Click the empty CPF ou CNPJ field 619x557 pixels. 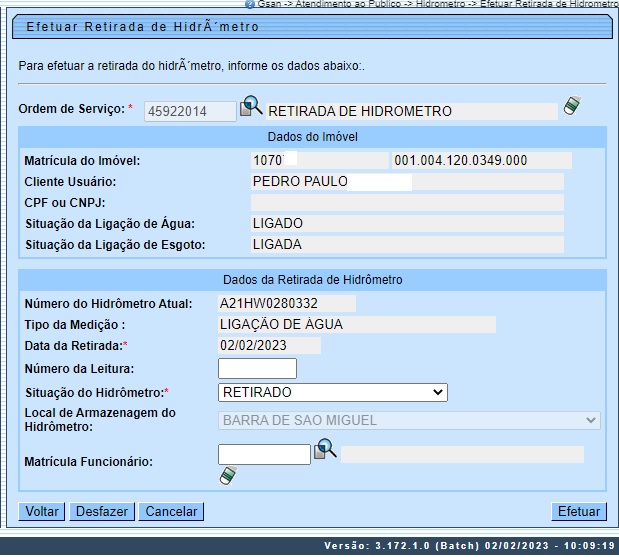406,203
